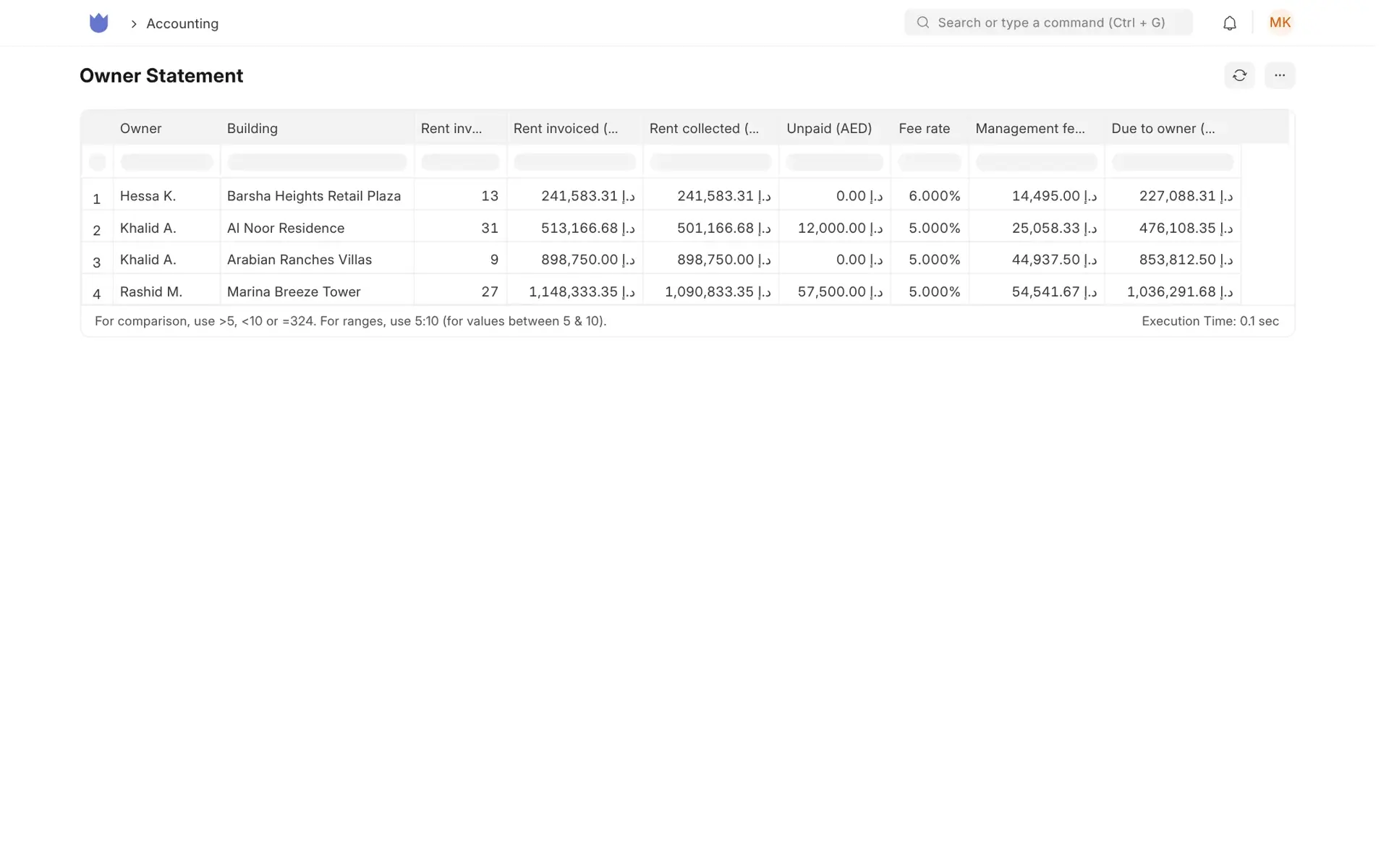The image size is (1389, 868).
Task: Select the Hessa K. owner cell
Action: tap(166, 196)
